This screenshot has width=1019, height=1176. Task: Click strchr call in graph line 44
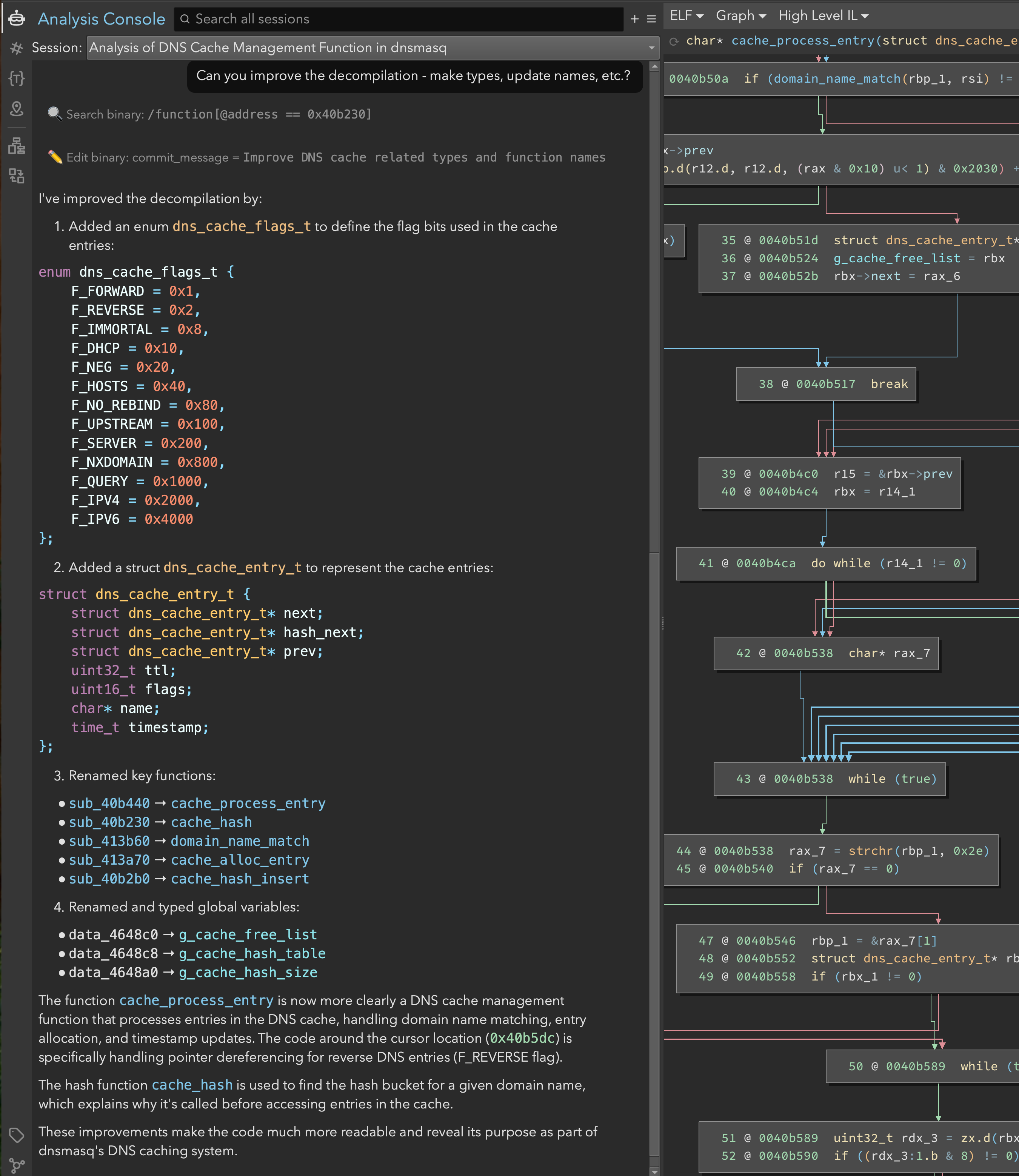pos(871,851)
